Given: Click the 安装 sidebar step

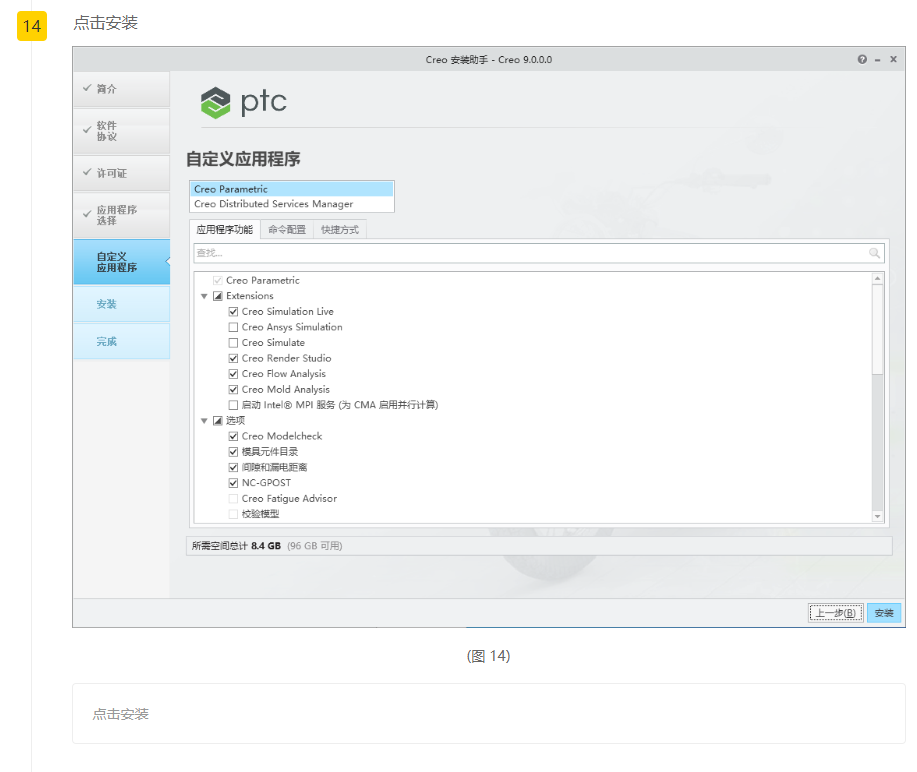Looking at the screenshot, I should point(122,304).
